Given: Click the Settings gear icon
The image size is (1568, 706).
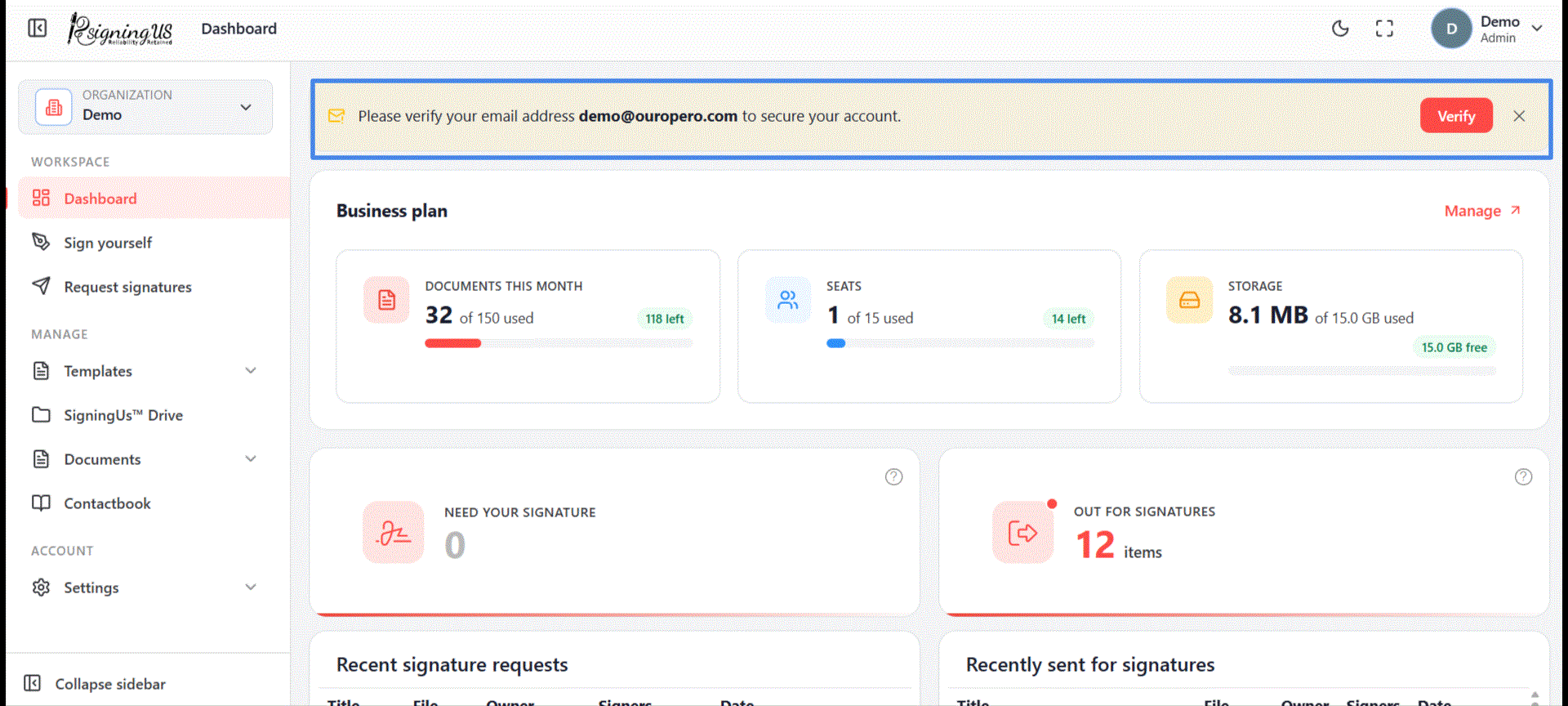Looking at the screenshot, I should point(41,588).
